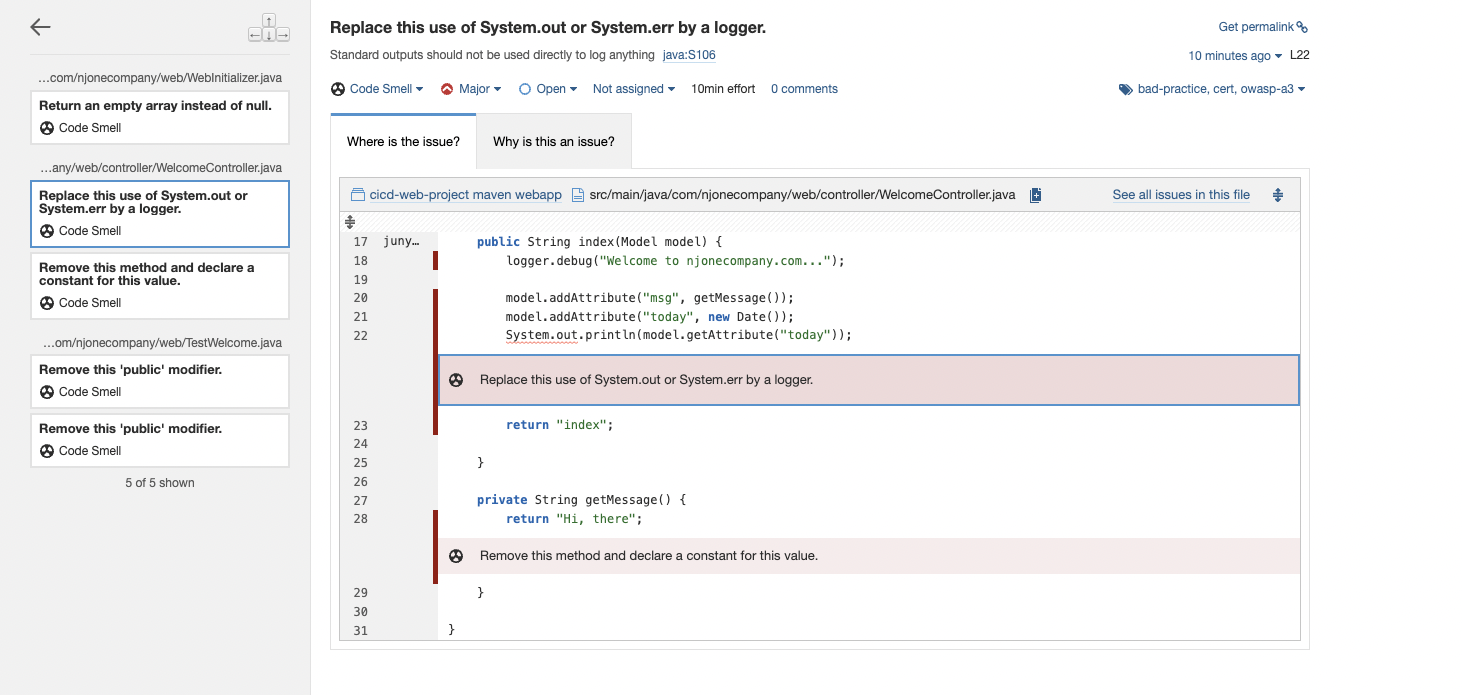Image resolution: width=1462 pixels, height=695 pixels.
Task: Click the WelcomeController.java file path in sidebar
Action: pos(160,167)
